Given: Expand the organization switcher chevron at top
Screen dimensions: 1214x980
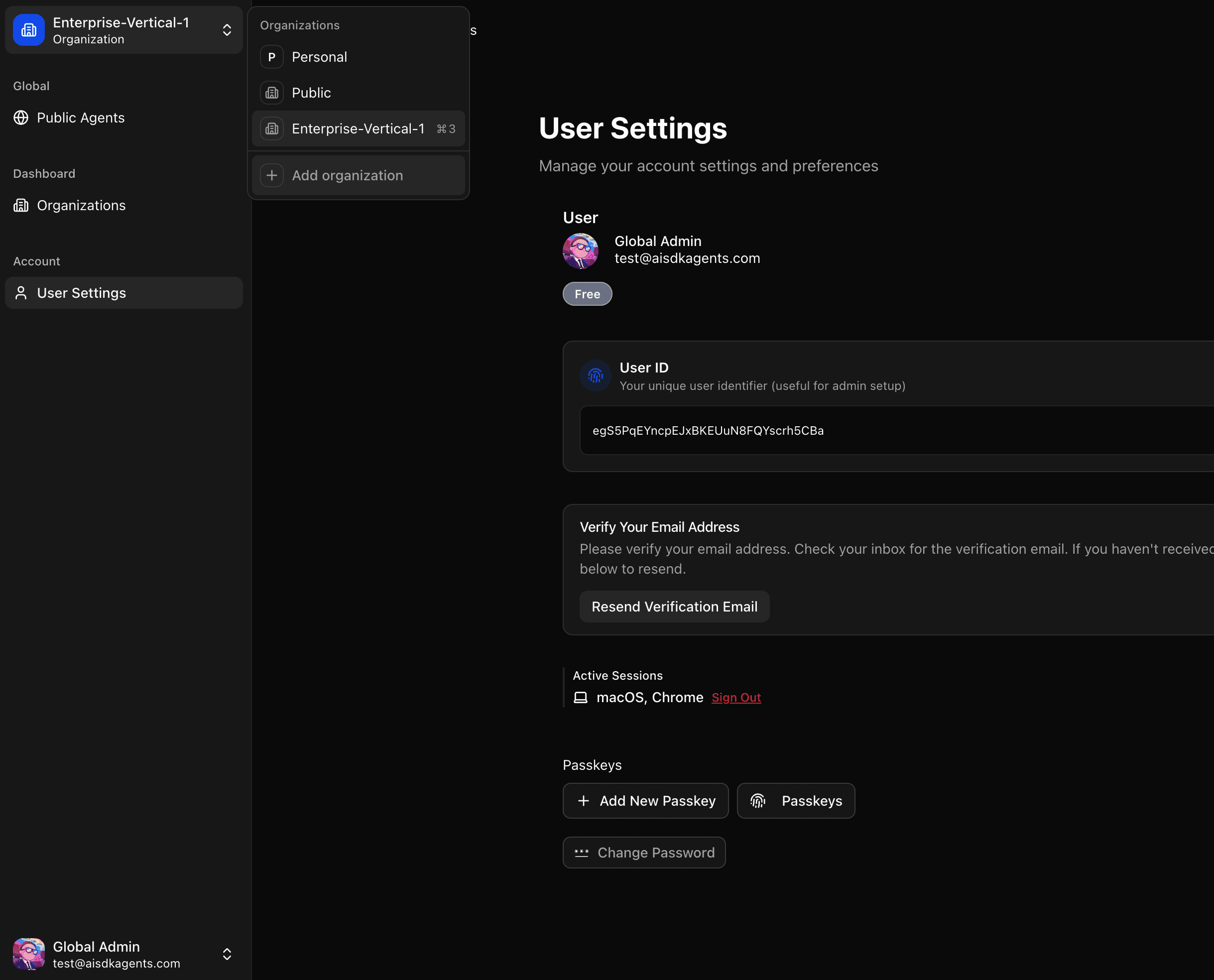Looking at the screenshot, I should tap(227, 30).
